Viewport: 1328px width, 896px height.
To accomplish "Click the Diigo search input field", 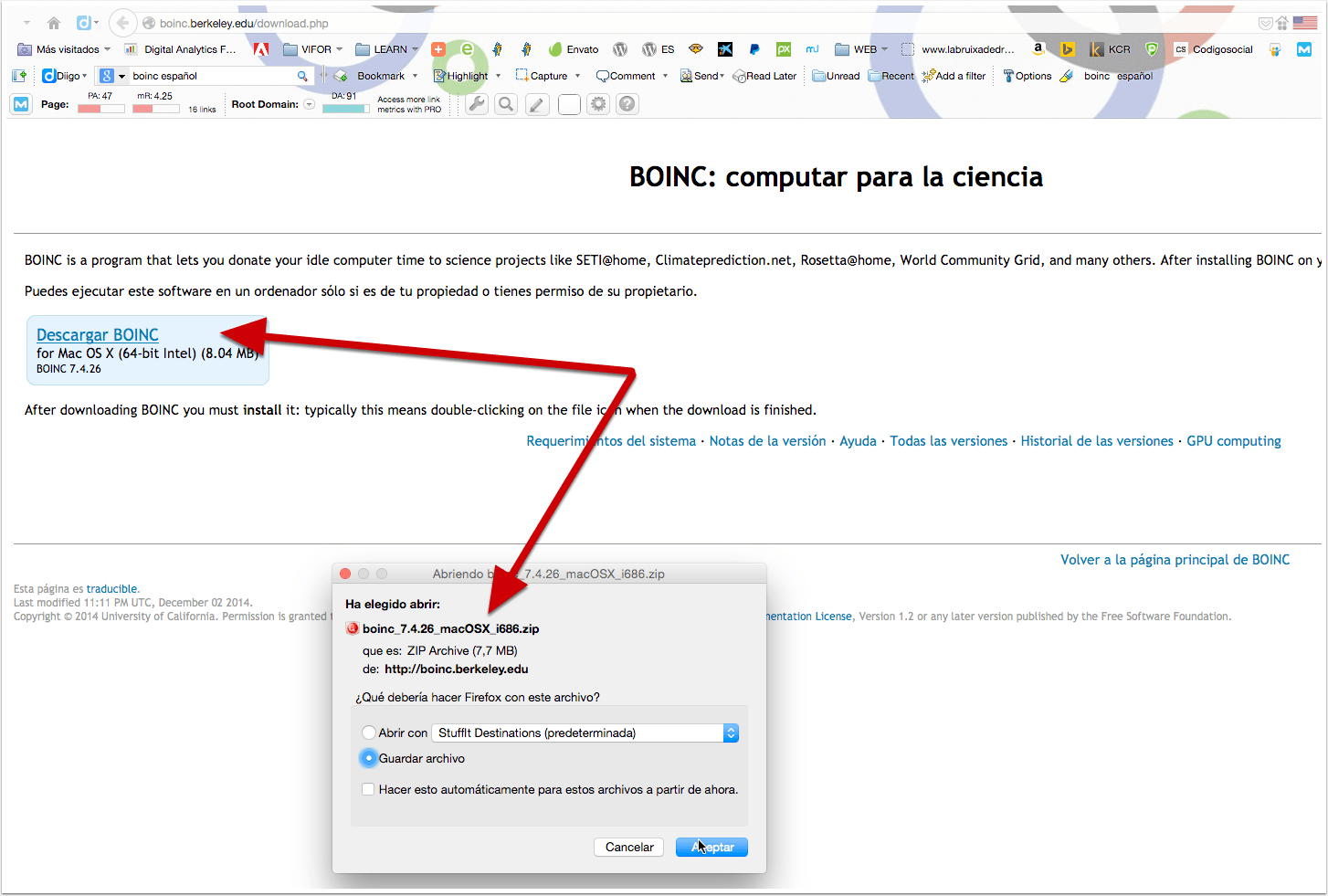I will (x=212, y=76).
